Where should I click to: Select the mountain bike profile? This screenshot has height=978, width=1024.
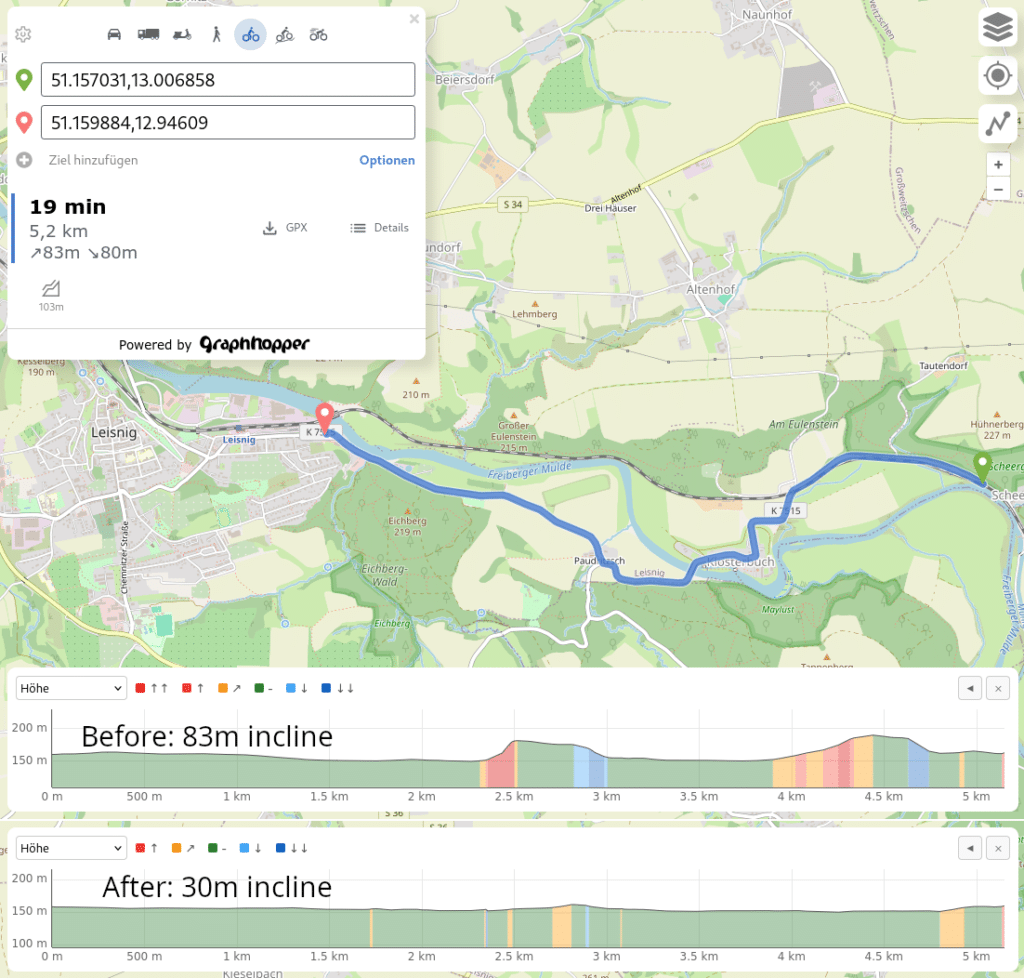click(x=285, y=35)
